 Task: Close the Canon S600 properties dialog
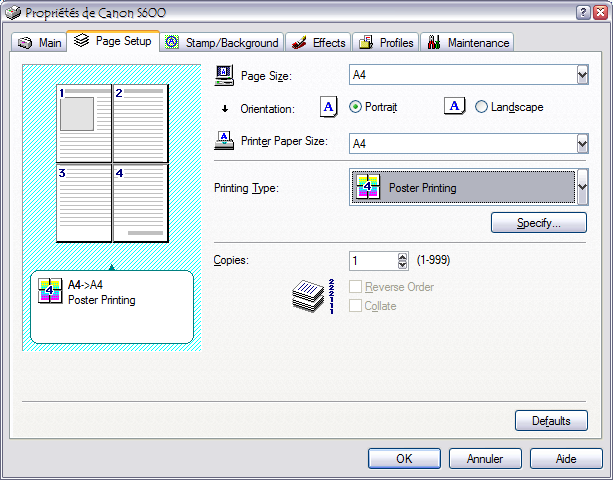(x=600, y=13)
